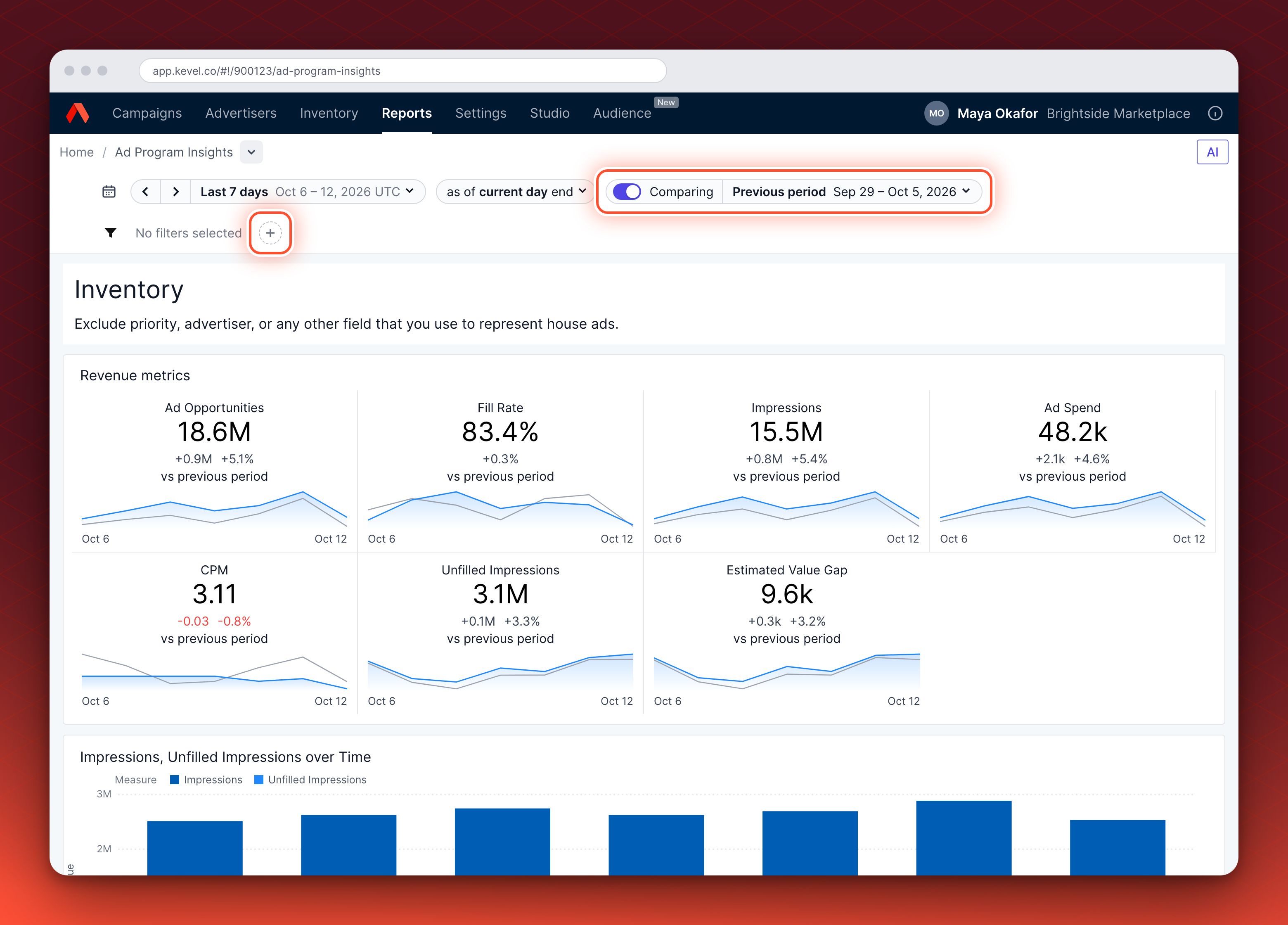Screen dimensions: 1288x925
Task: Go to previous date range arrow
Action: click(x=145, y=192)
